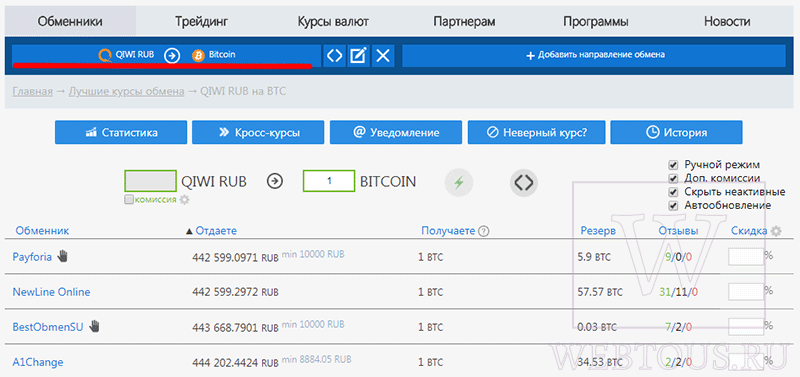
Task: Toggle the Доп. комиссии checkbox
Action: tap(673, 179)
